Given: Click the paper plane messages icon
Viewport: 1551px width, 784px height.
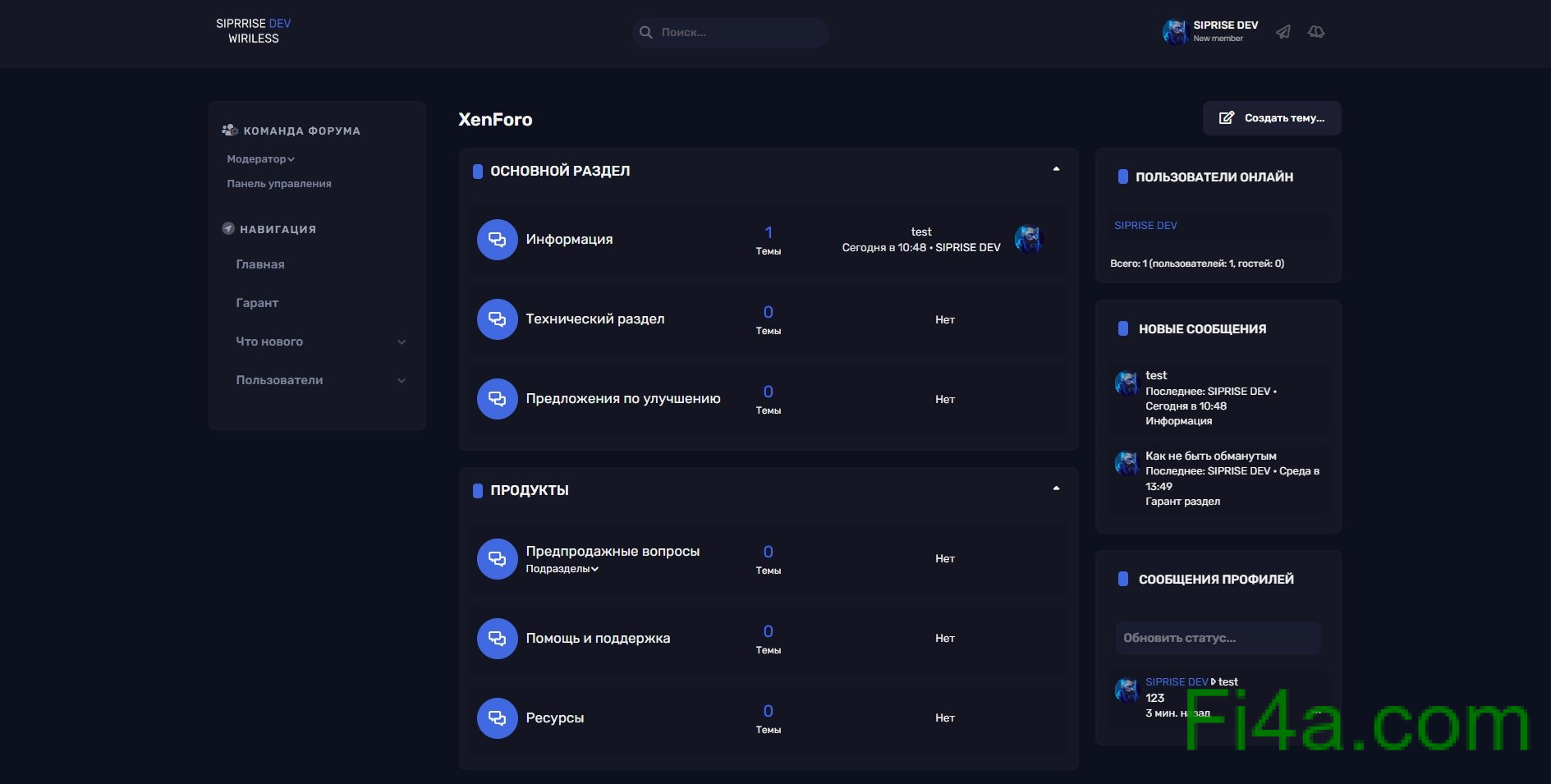Looking at the screenshot, I should pyautogui.click(x=1283, y=32).
